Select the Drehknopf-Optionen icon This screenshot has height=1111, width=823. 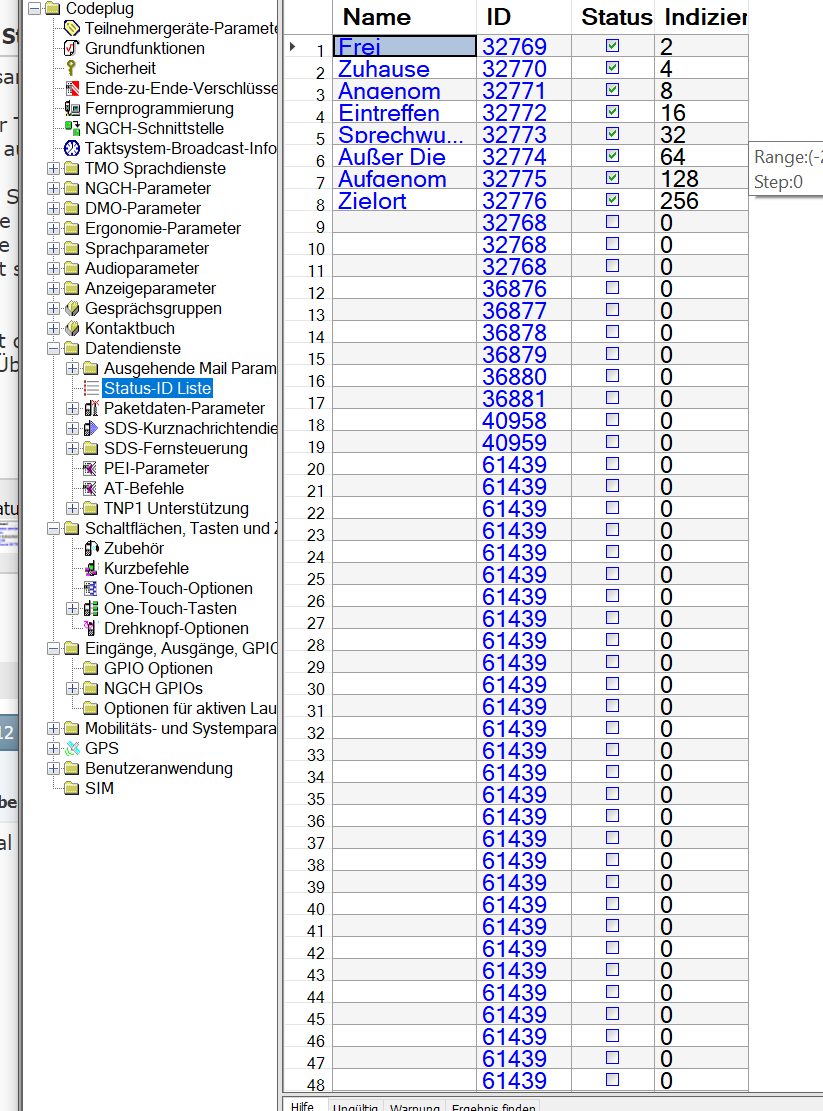click(x=90, y=628)
